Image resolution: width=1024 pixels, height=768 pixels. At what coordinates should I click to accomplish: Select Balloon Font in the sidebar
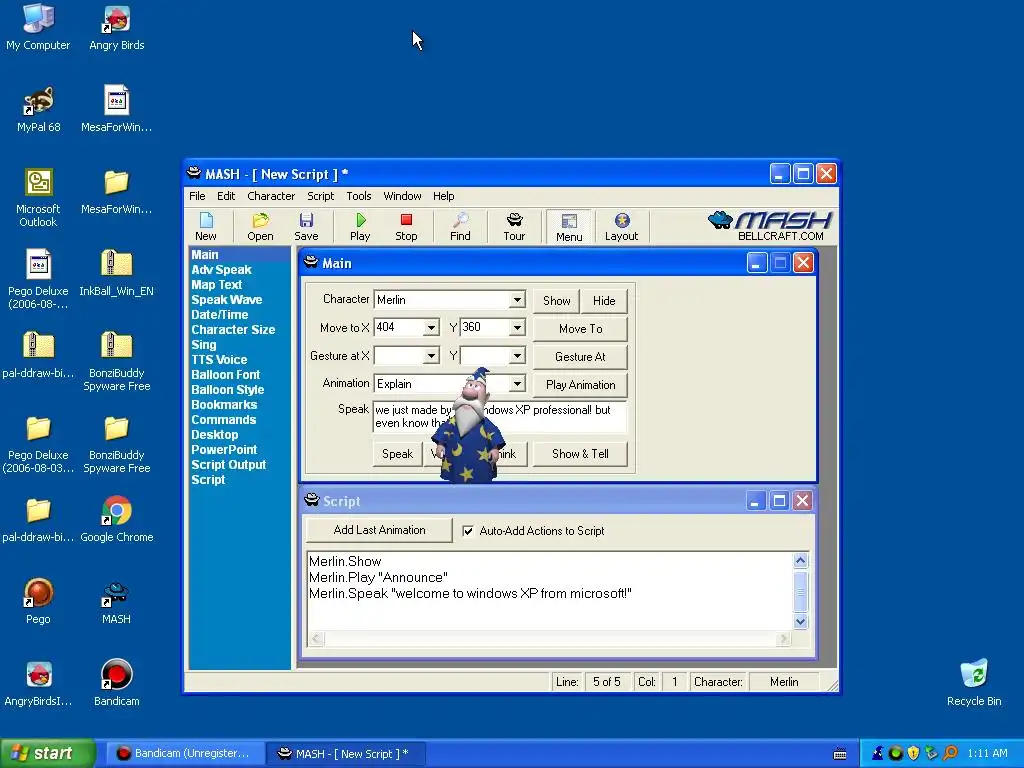click(x=226, y=375)
